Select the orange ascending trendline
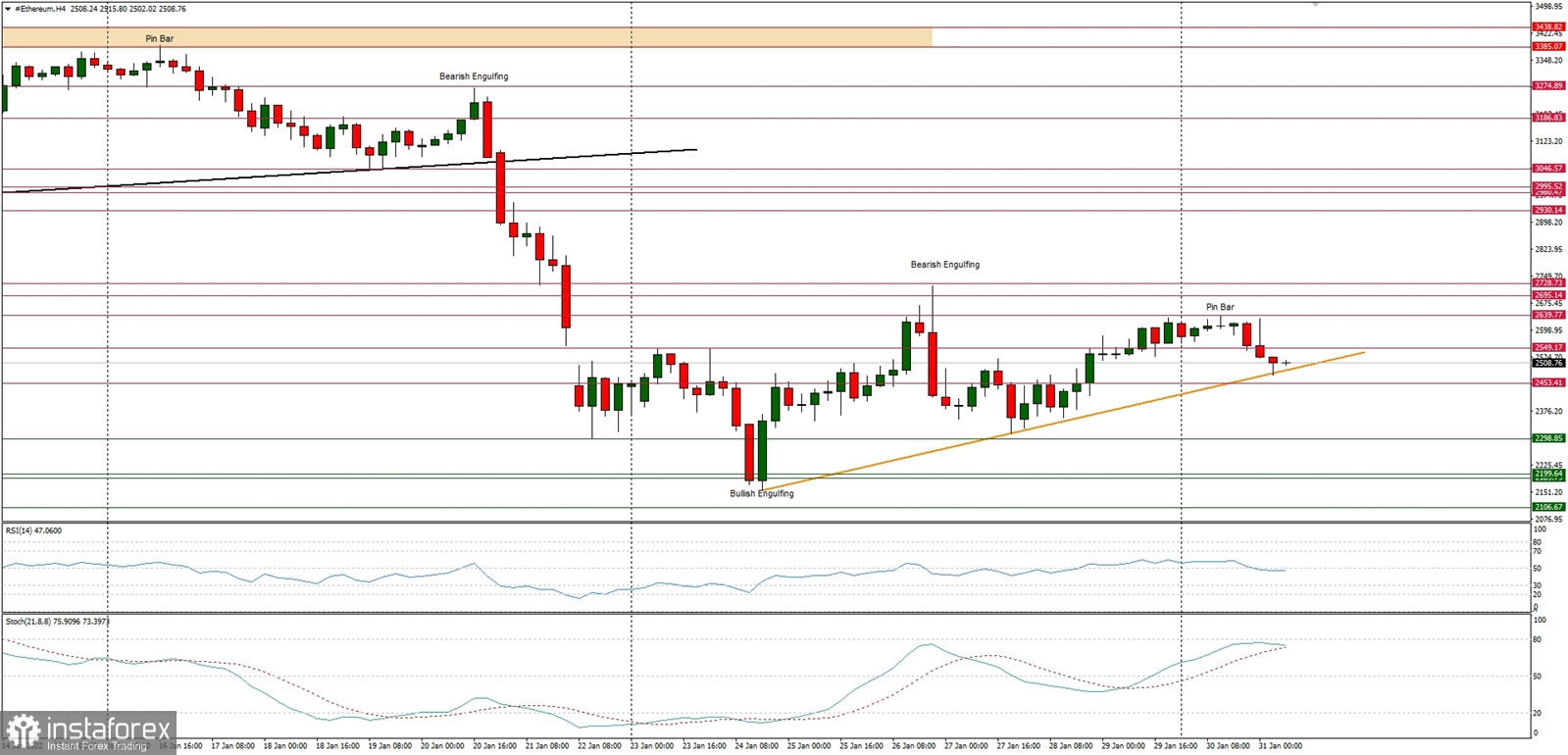 1064,421
